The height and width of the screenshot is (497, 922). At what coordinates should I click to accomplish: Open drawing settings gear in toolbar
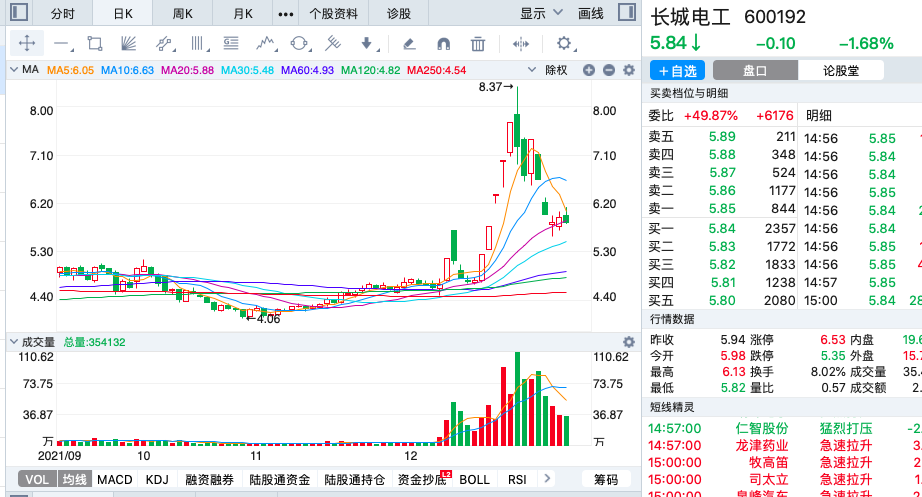564,43
